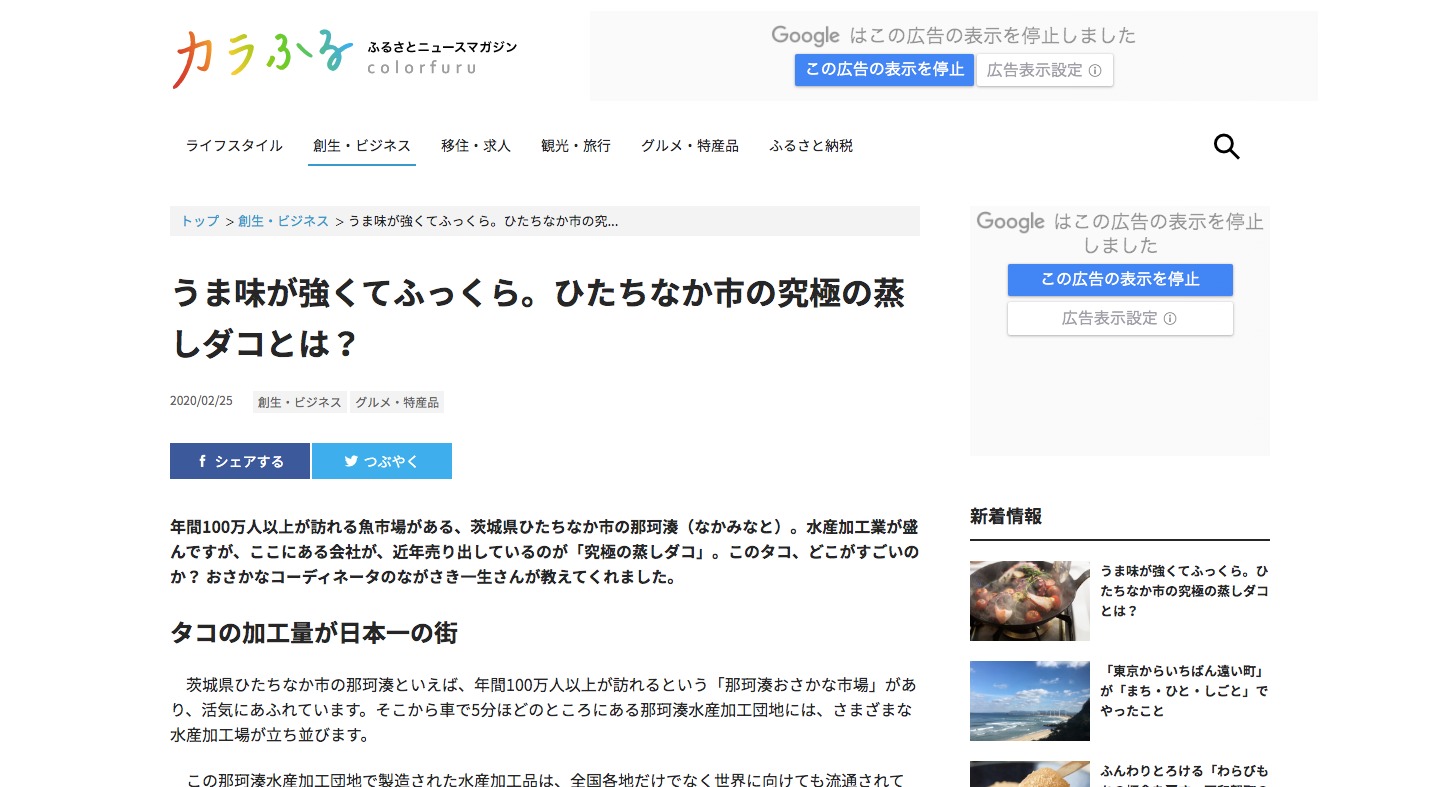Select グルメ・特産品 article tag
This screenshot has height=787, width=1440.
tap(397, 402)
